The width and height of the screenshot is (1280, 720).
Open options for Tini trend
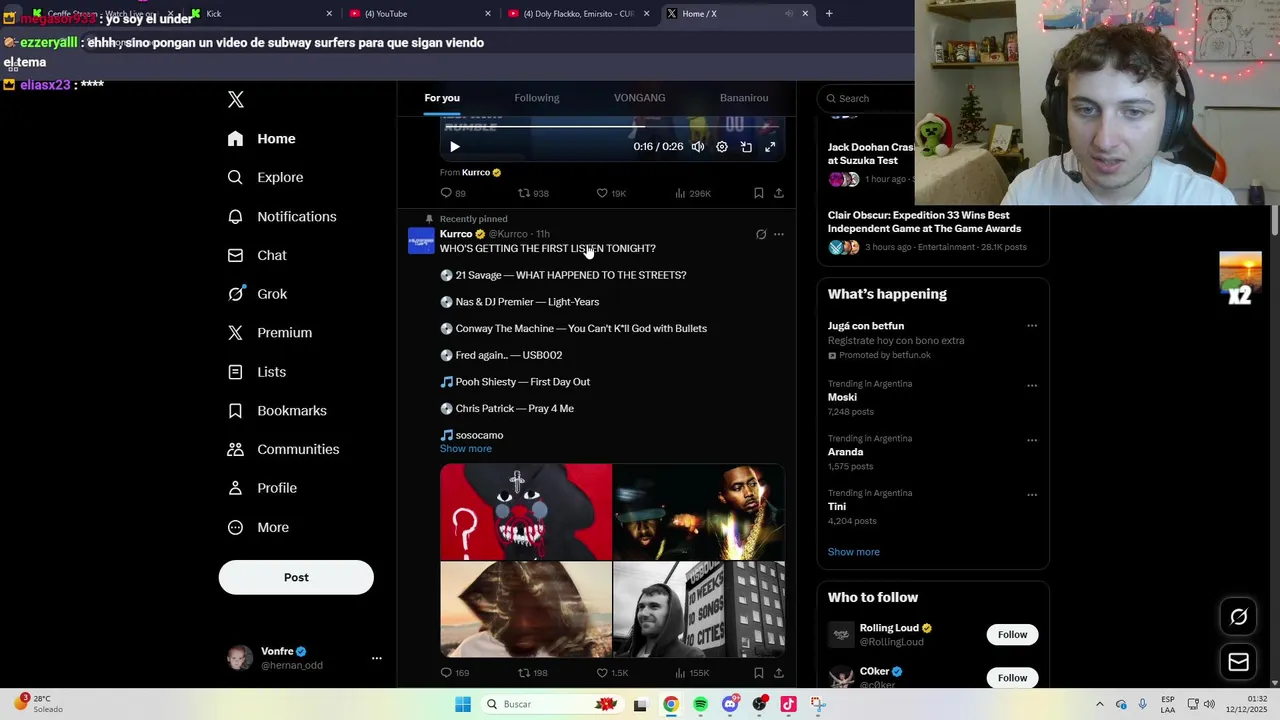pos(1032,495)
